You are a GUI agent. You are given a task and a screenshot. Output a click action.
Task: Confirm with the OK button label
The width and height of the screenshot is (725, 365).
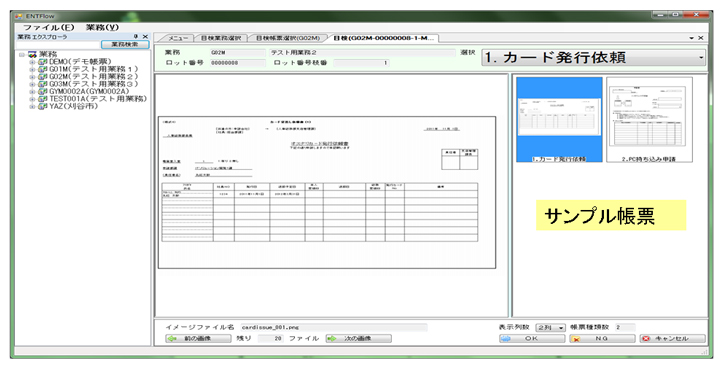[531, 339]
